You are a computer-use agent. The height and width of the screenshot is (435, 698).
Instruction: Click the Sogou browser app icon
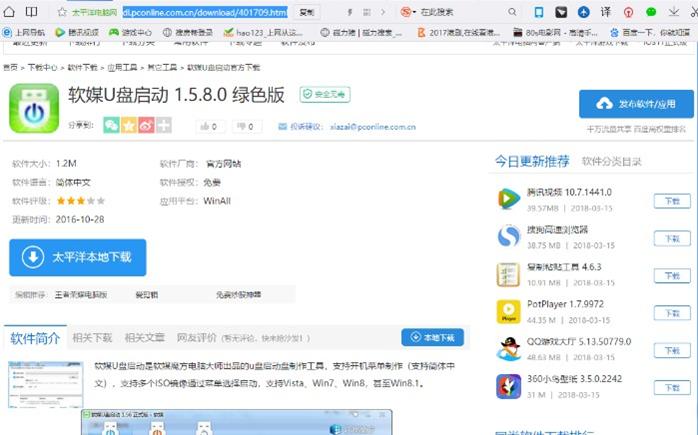(x=508, y=236)
